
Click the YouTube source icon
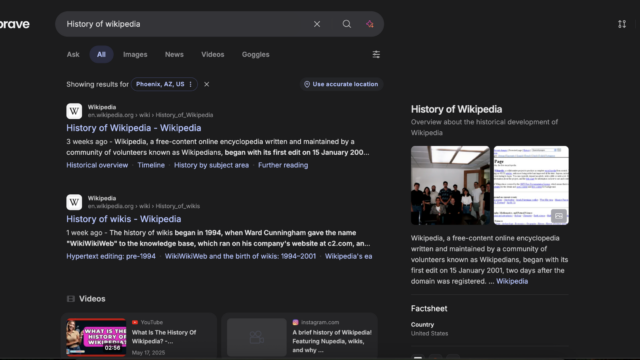(x=135, y=322)
